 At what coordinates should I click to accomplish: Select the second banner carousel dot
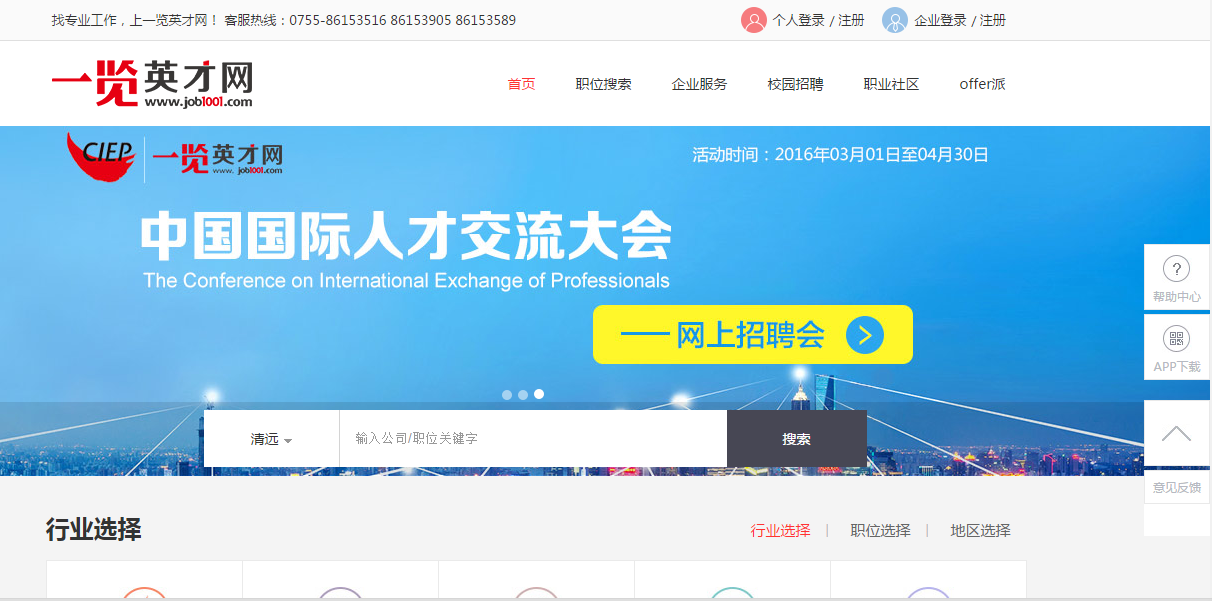click(x=523, y=395)
